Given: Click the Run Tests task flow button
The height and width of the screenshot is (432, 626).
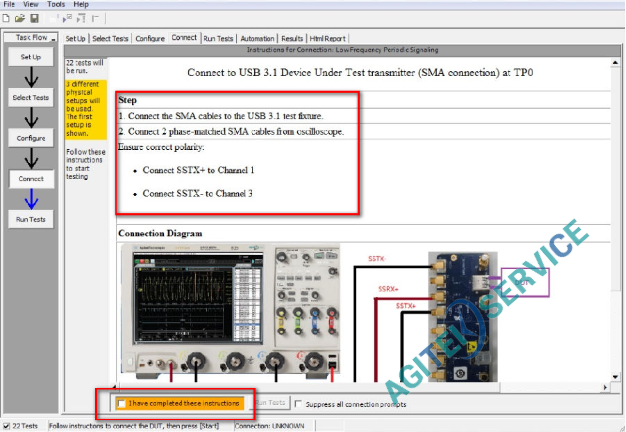Looking at the screenshot, I should click(x=30, y=218).
